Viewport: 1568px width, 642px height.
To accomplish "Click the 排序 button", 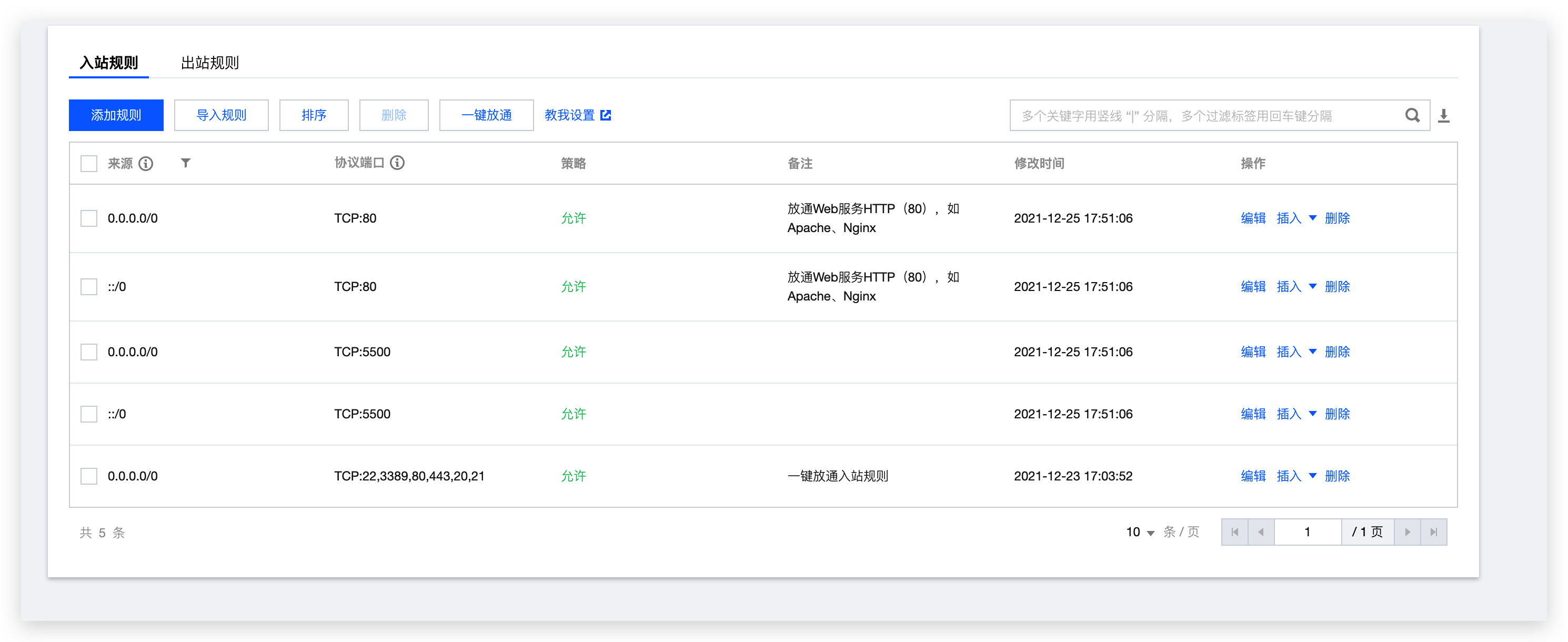I will (314, 115).
